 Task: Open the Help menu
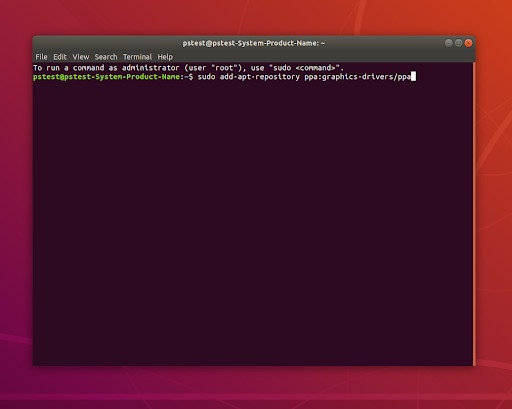point(165,57)
